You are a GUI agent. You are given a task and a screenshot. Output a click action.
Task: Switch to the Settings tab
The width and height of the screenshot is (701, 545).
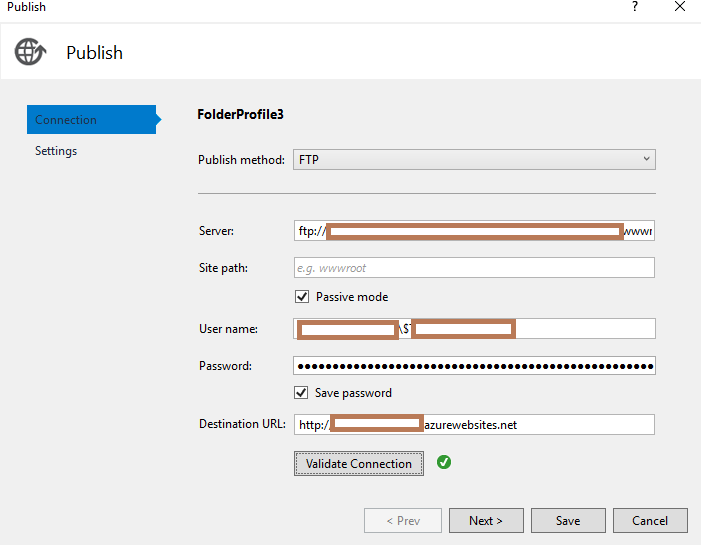[56, 151]
